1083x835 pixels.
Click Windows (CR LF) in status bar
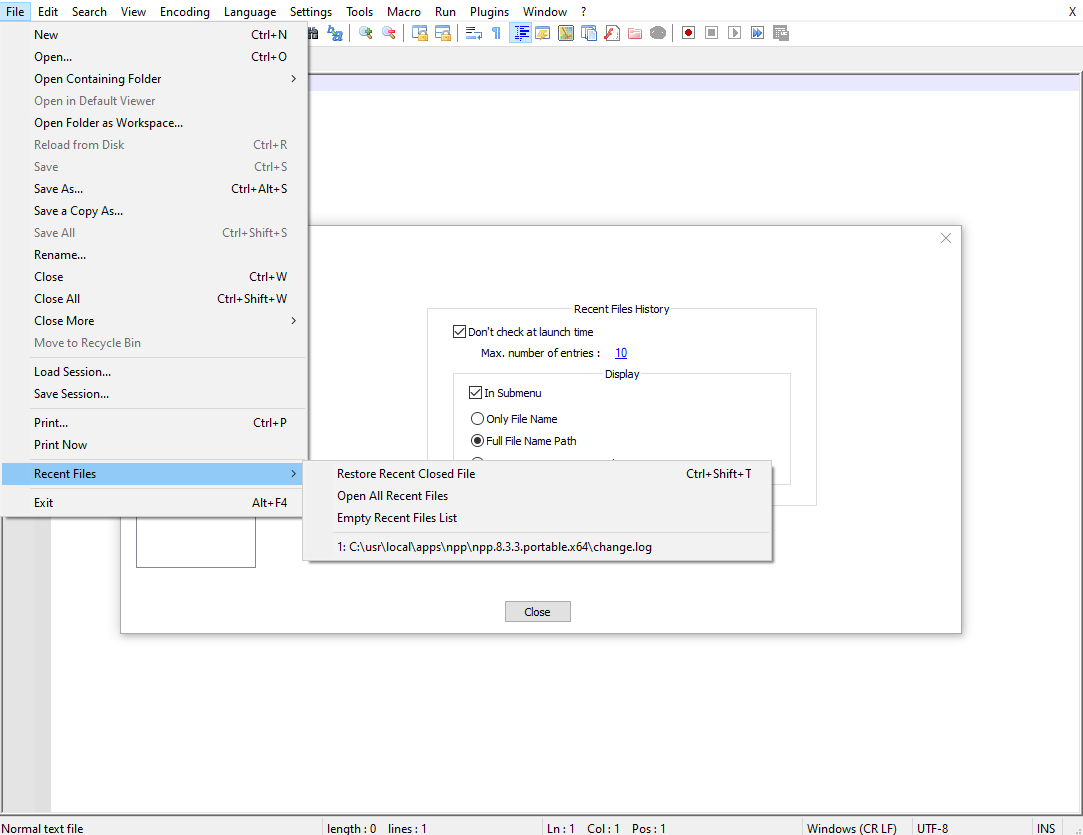tap(852, 828)
